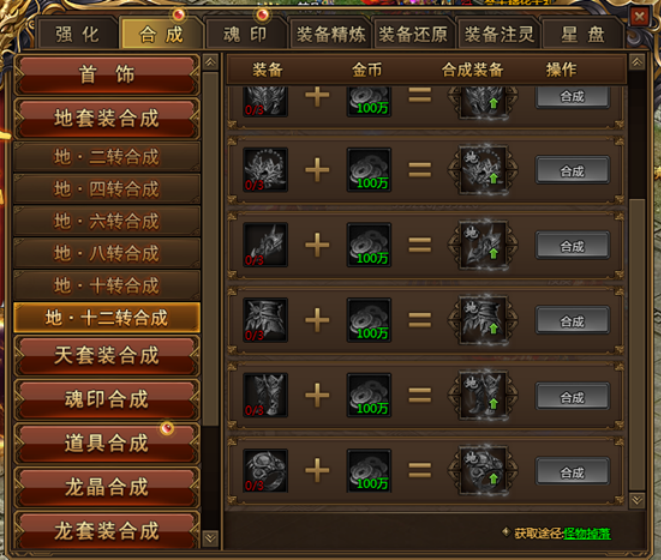Click 合成 button in the ring row
The width and height of the screenshot is (661, 560).
(x=572, y=471)
